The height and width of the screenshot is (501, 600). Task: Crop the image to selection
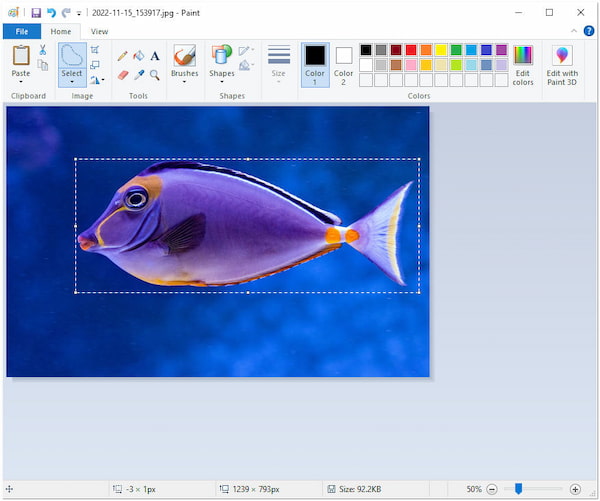tap(95, 50)
